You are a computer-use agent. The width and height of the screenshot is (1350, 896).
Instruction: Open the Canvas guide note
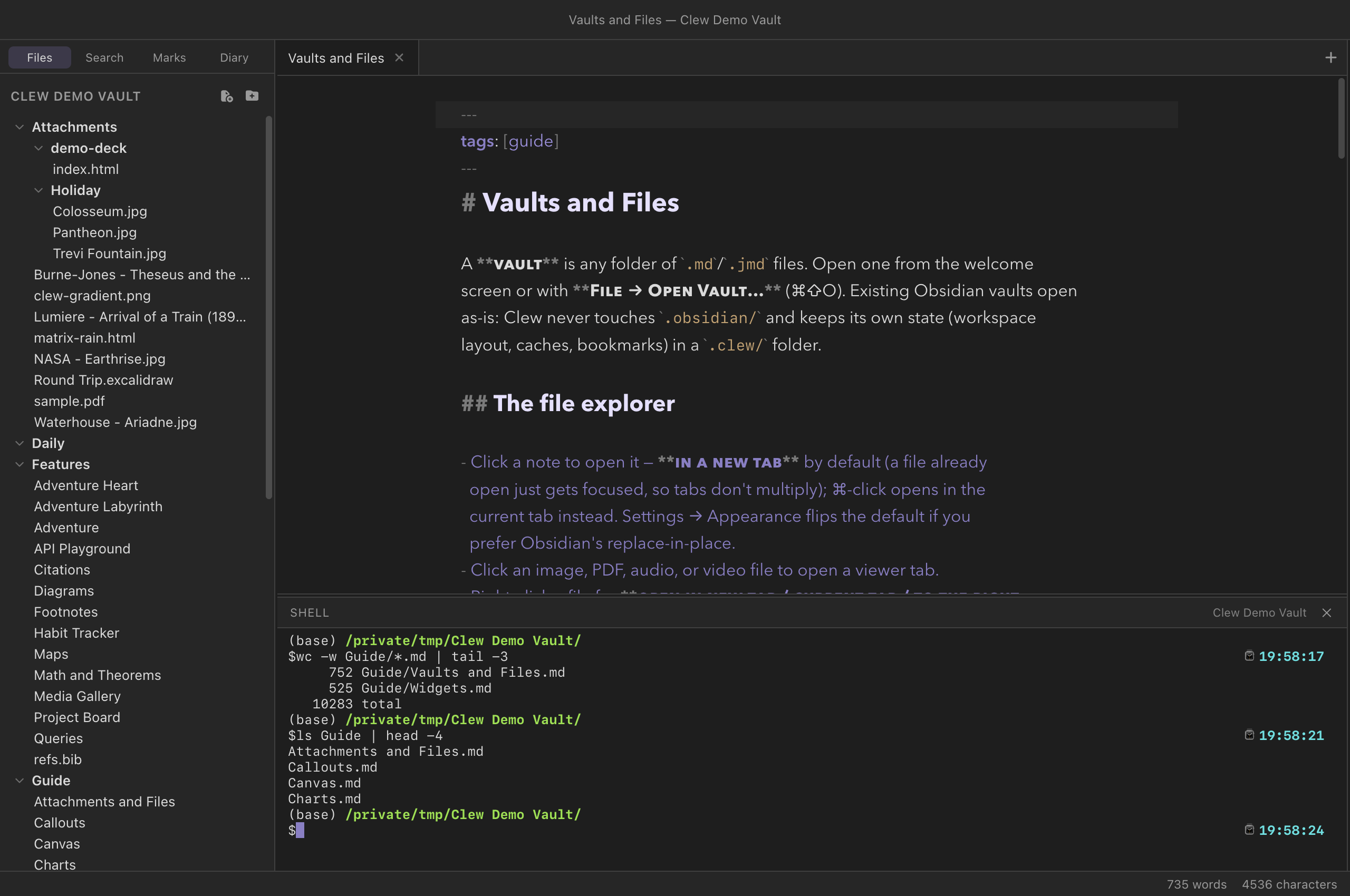(x=57, y=844)
